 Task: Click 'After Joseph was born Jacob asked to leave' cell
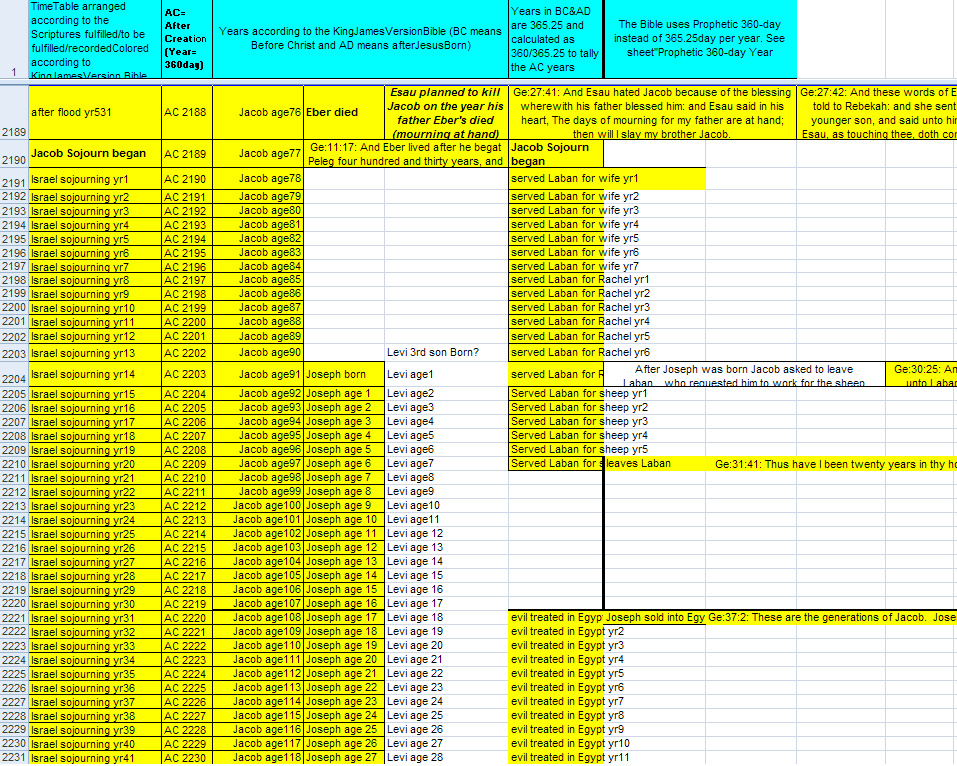tap(744, 375)
